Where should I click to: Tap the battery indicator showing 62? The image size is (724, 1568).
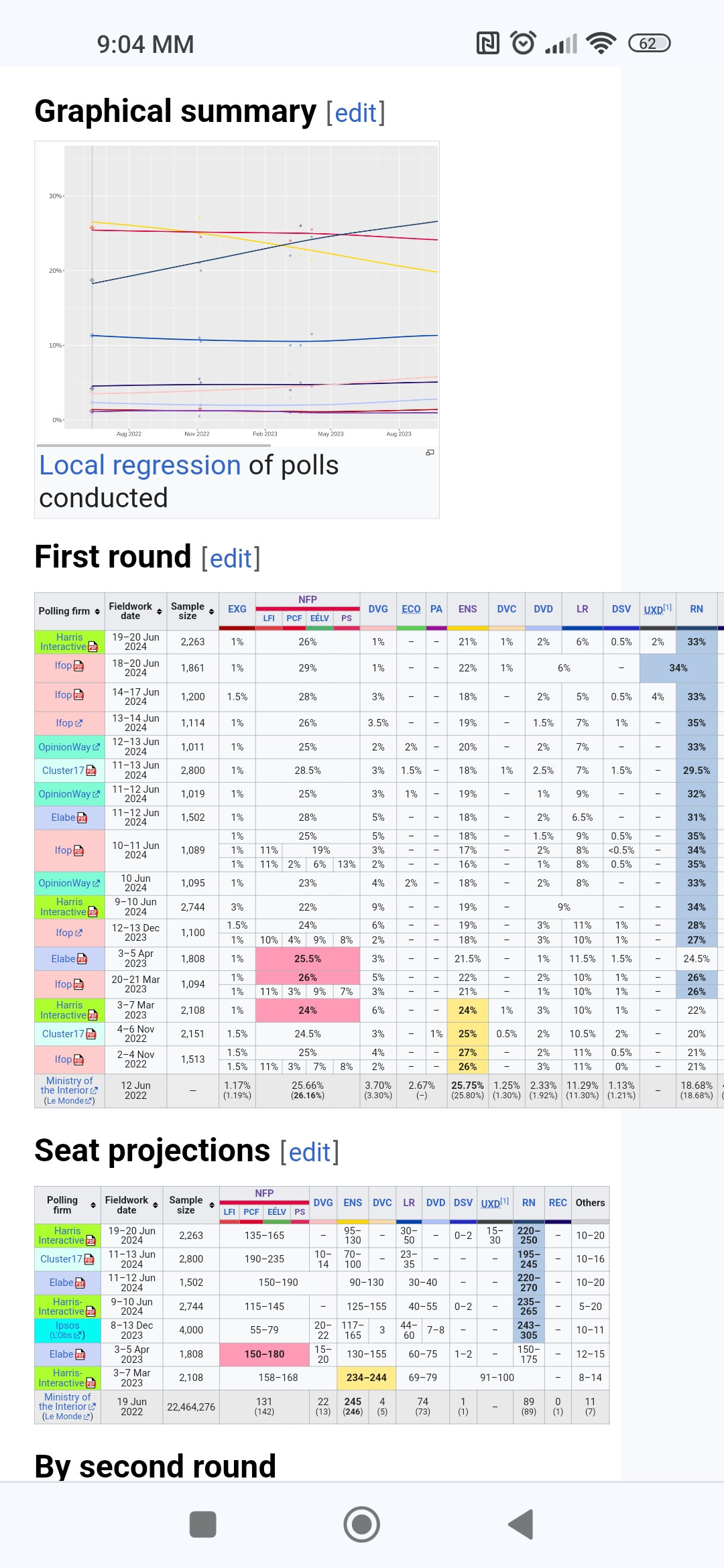click(649, 44)
